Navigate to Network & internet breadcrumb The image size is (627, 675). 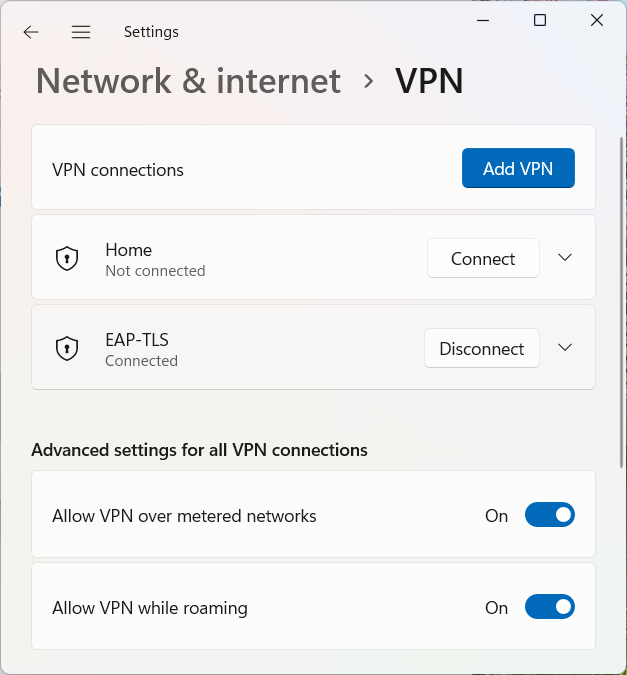point(189,81)
